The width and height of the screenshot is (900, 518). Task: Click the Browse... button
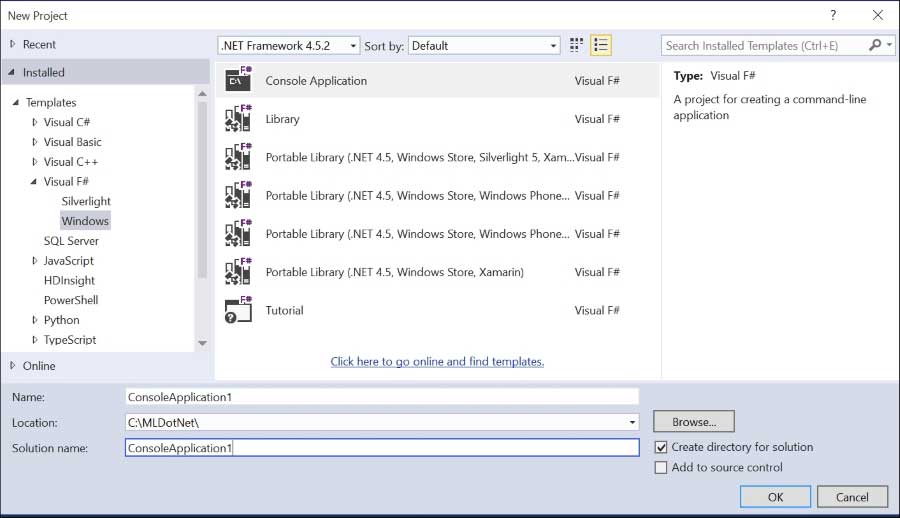point(694,422)
